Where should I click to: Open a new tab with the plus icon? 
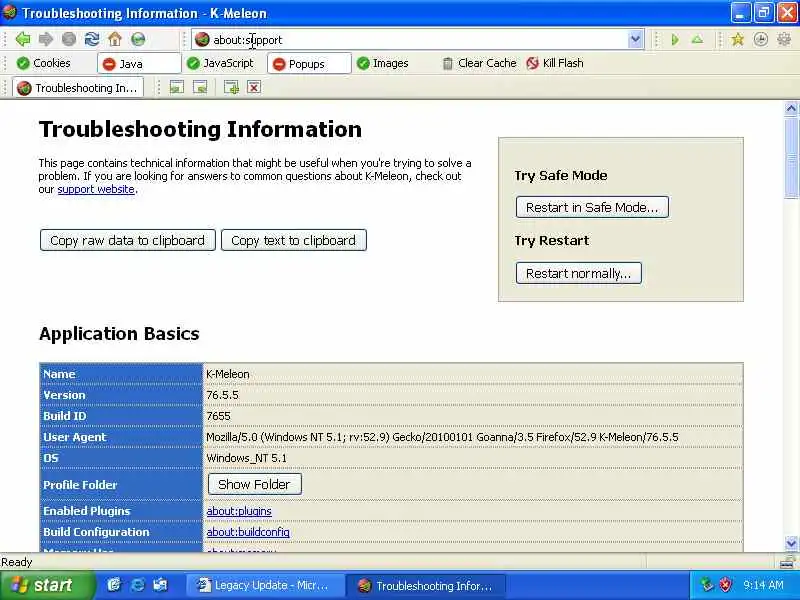point(231,87)
